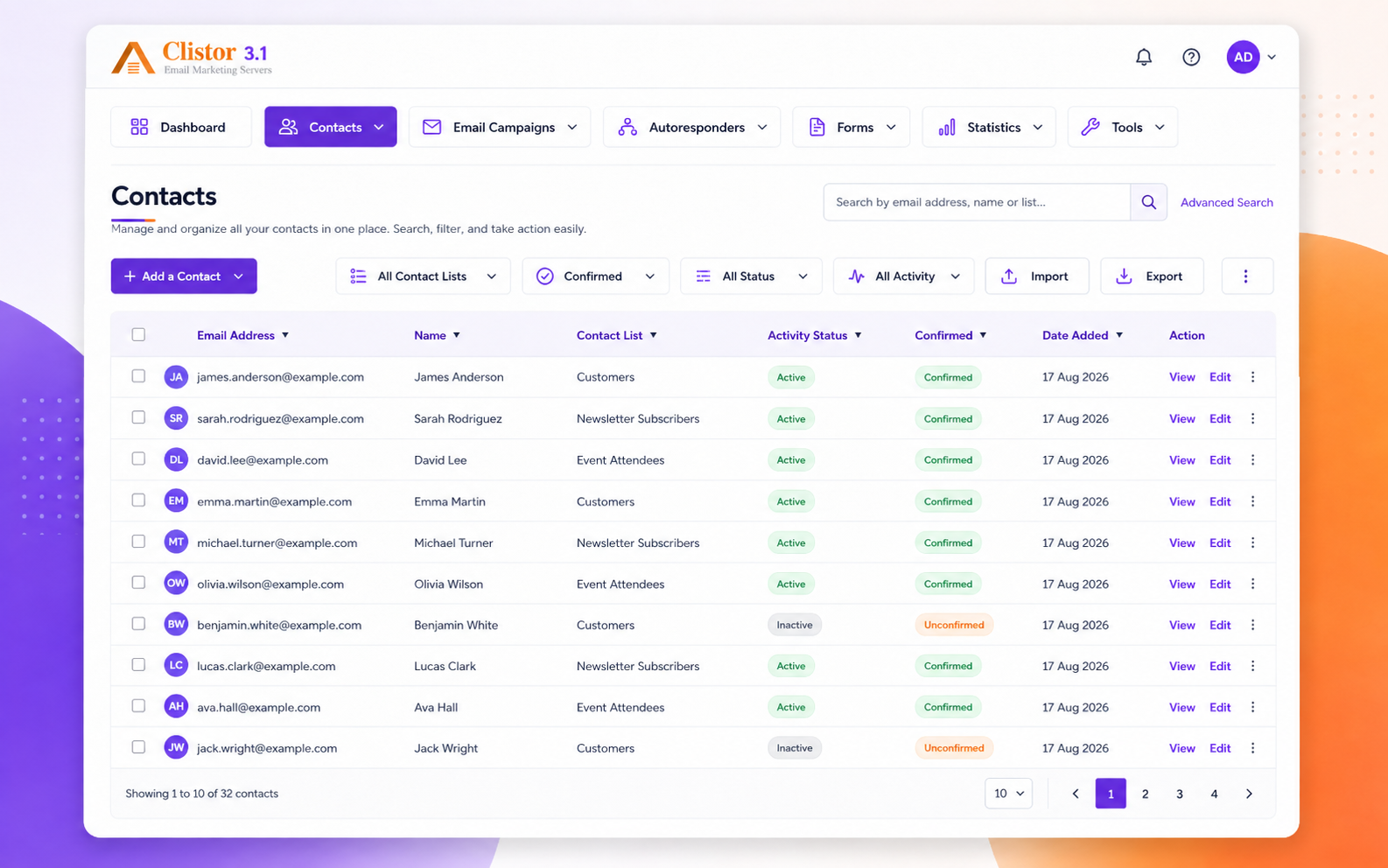This screenshot has width=1388, height=868.
Task: Click the SR avatar for Sarah Rodriguez
Action: tap(176, 418)
